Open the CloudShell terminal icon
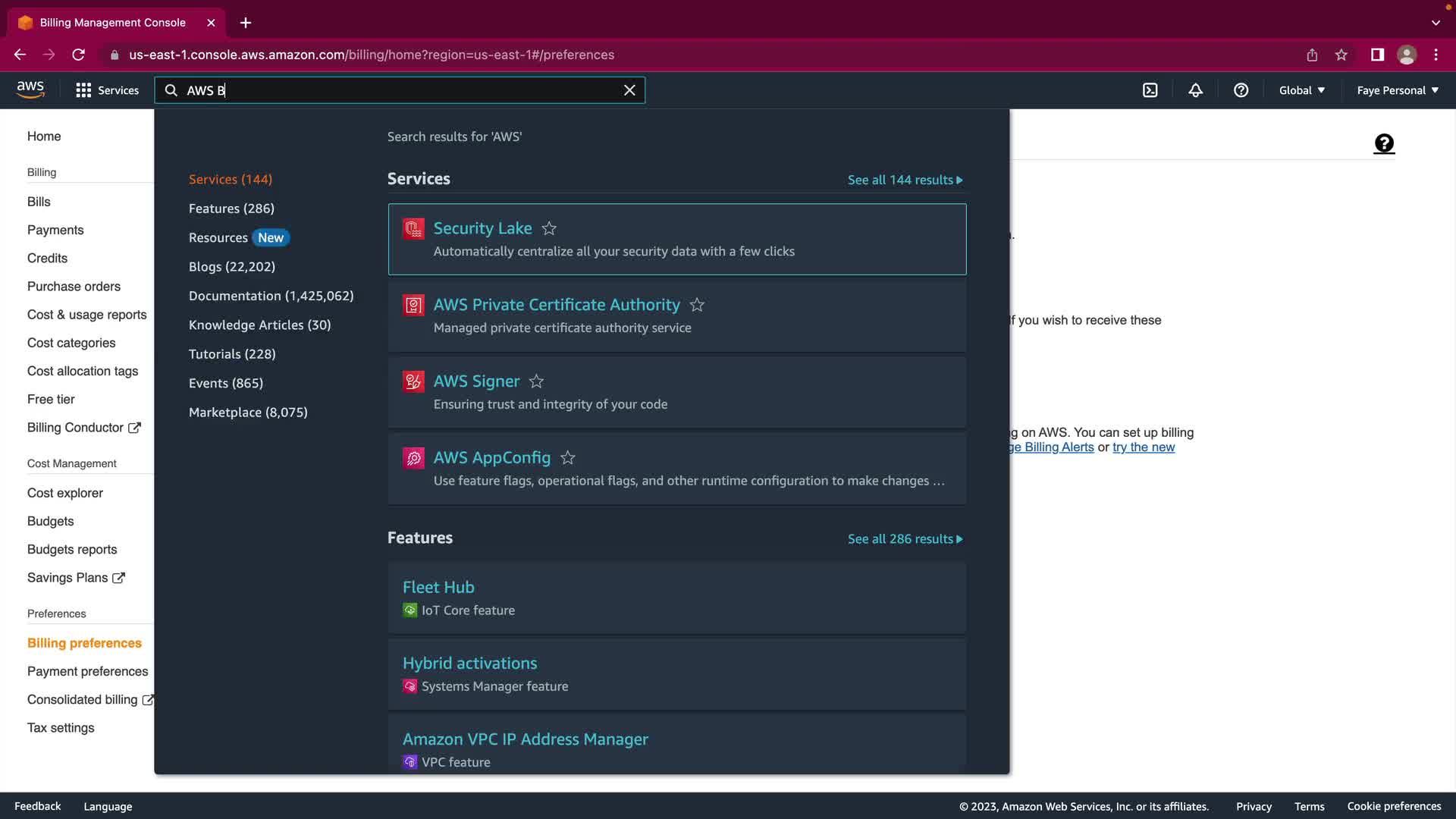Screen dimensions: 1456x819 [x=1150, y=90]
